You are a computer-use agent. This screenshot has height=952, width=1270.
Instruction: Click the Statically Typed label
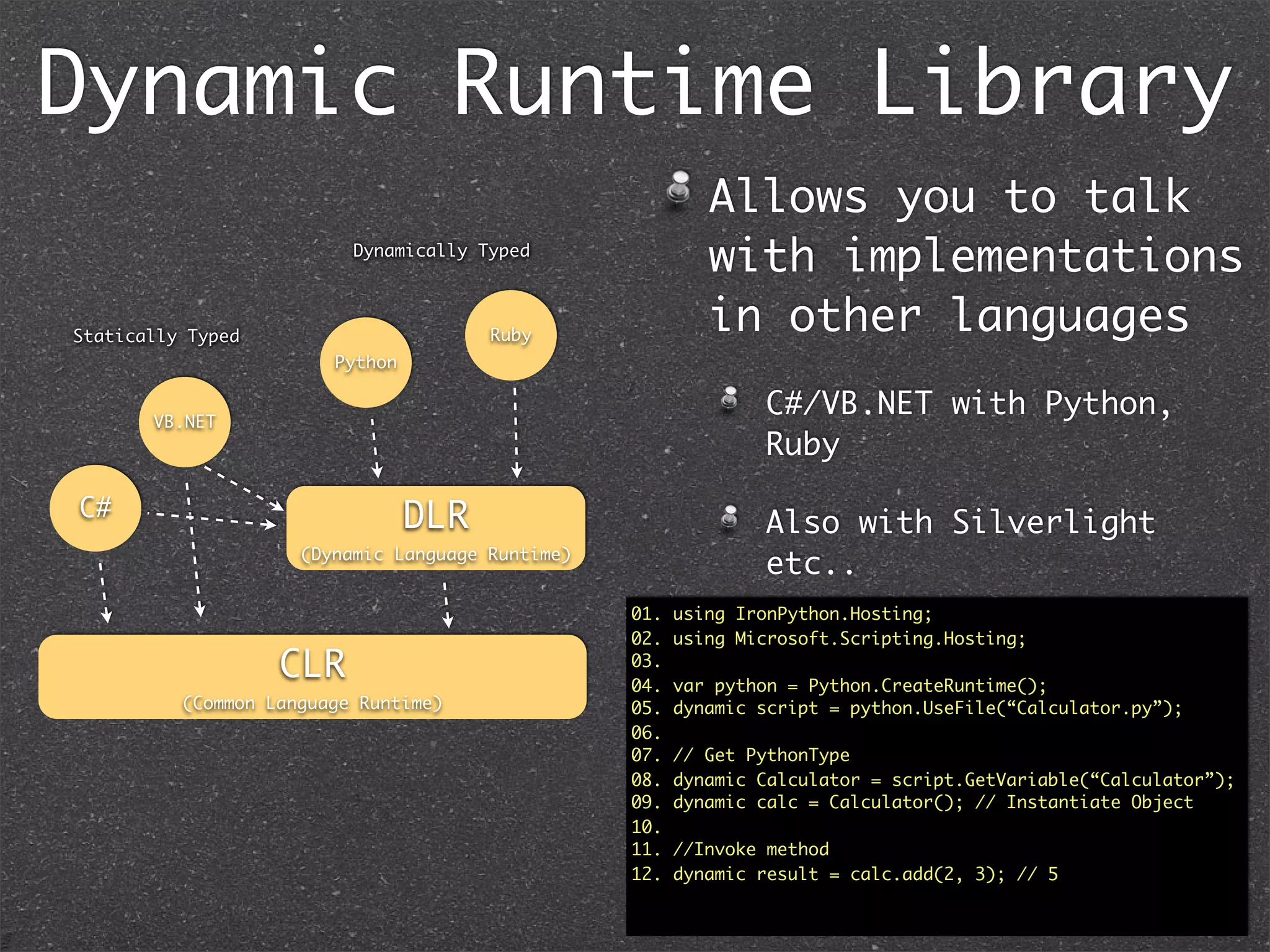[156, 336]
